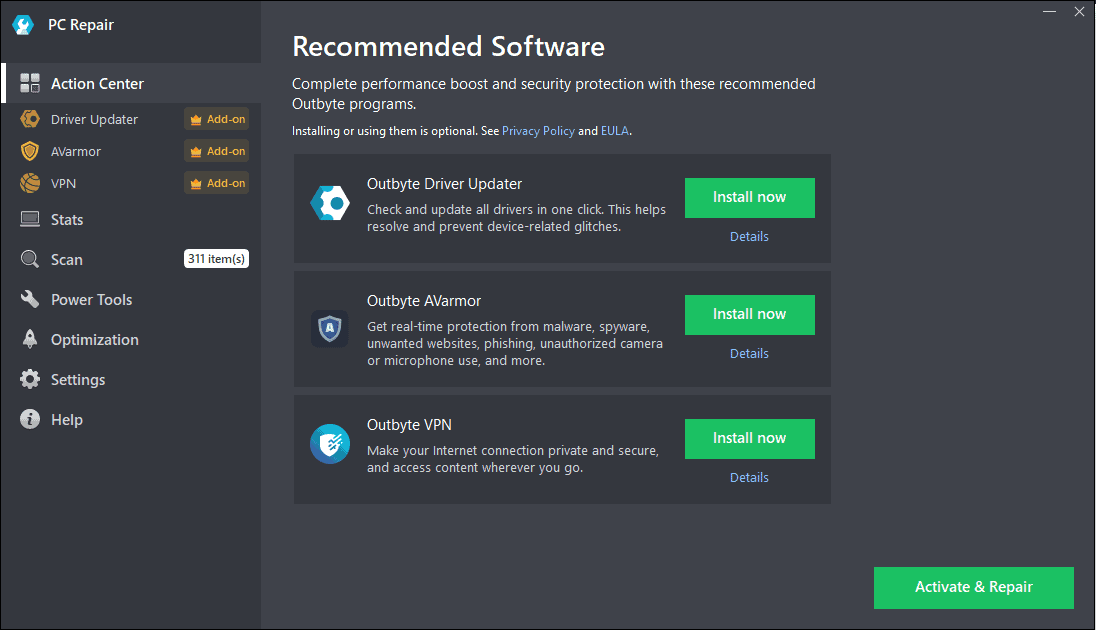The width and height of the screenshot is (1096, 630).
Task: Open the Scan section
Action: click(x=131, y=259)
